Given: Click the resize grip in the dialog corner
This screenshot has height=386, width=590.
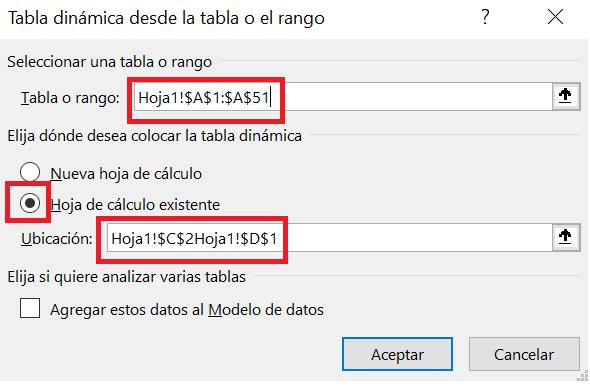Looking at the screenshot, I should point(583,376).
